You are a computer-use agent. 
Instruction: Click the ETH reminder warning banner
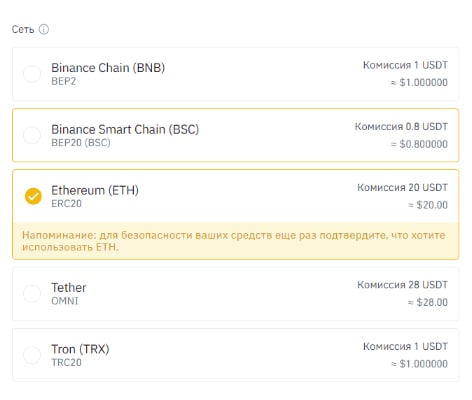(x=235, y=241)
